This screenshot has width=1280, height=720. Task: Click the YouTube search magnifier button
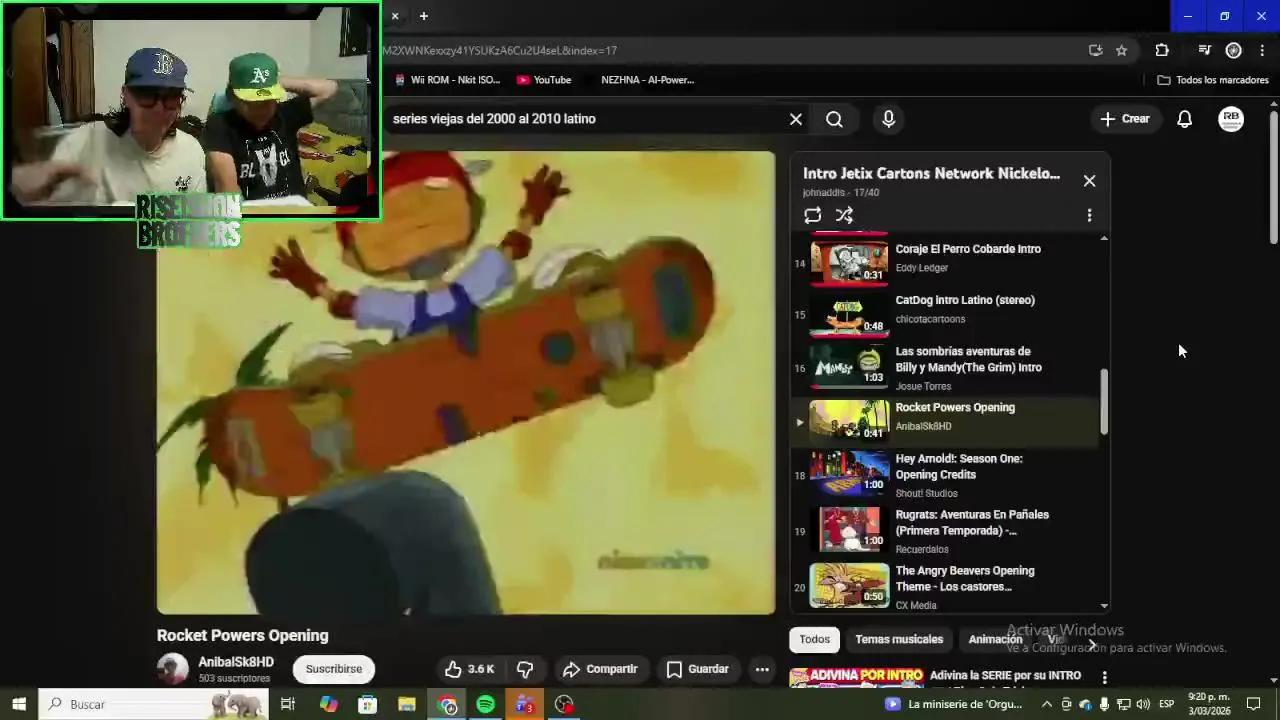[x=834, y=119]
